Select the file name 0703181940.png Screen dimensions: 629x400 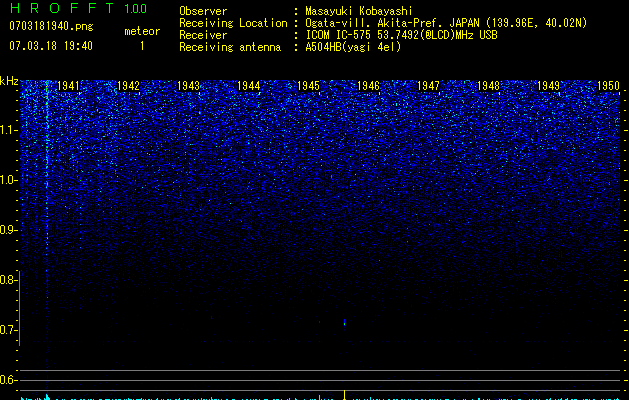[51, 26]
